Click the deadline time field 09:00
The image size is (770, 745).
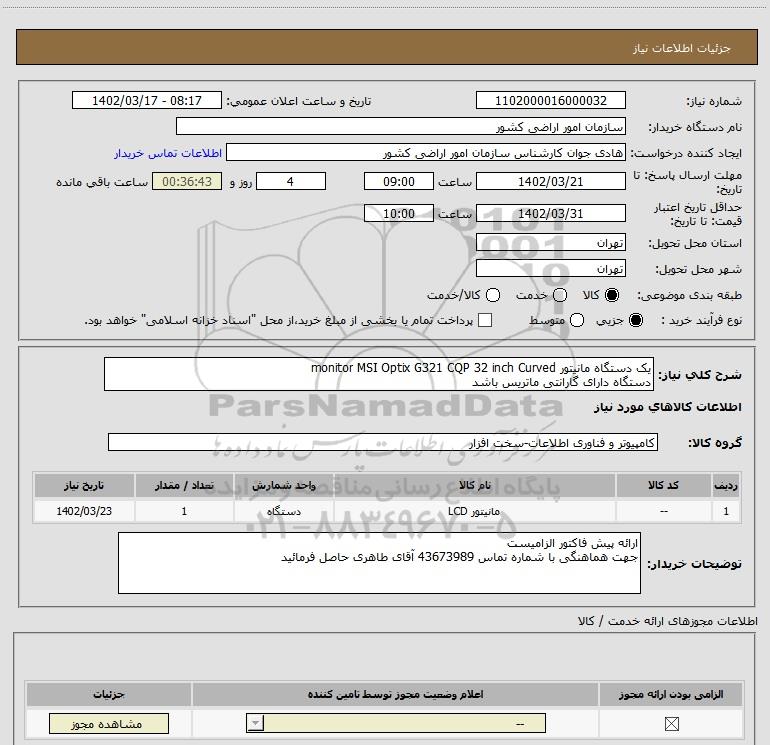point(399,181)
